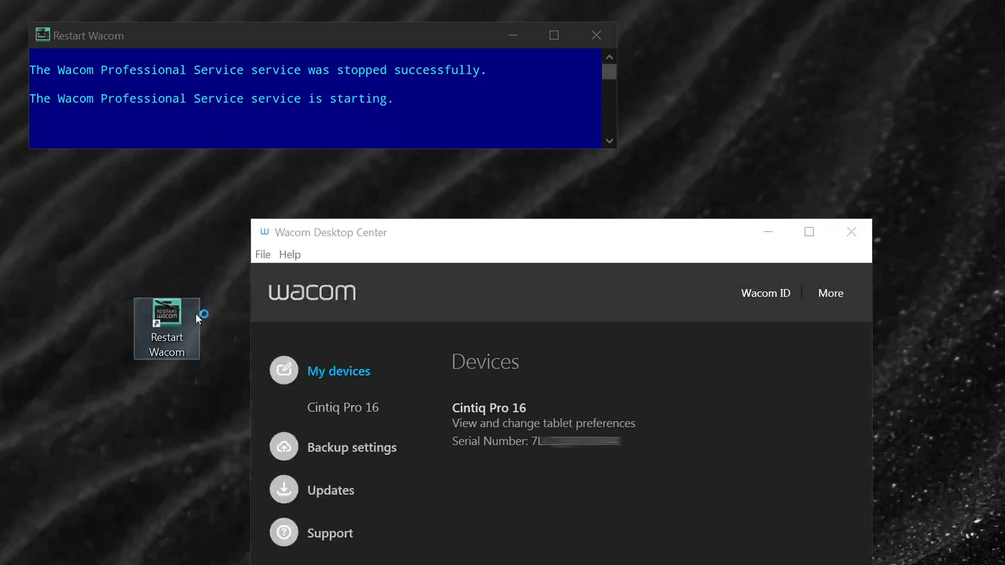Click console scrollbar up arrow
The image size is (1005, 565).
pyautogui.click(x=610, y=57)
